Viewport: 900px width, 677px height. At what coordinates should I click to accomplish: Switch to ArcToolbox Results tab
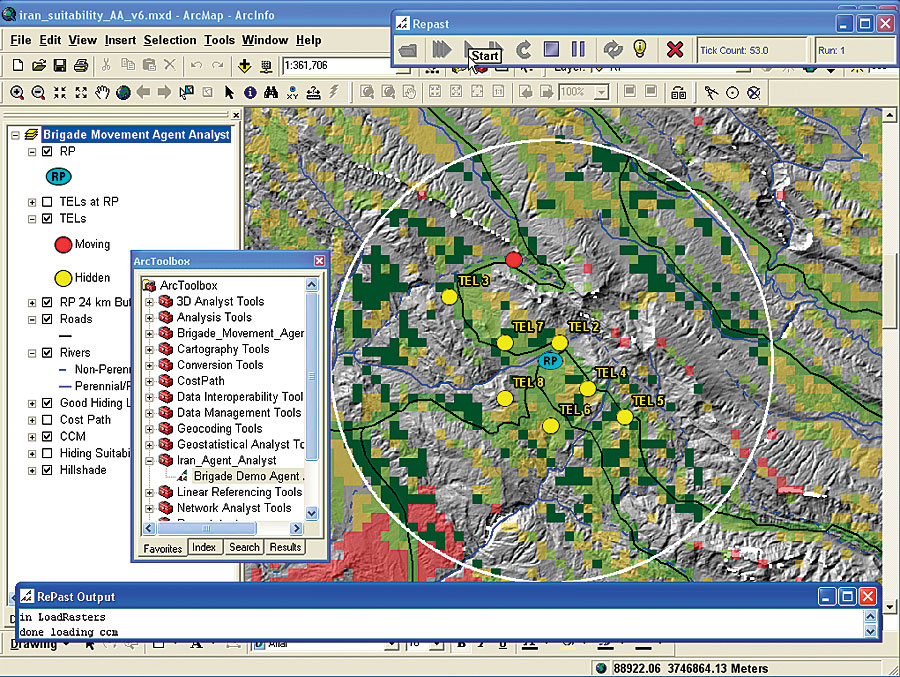(x=285, y=547)
